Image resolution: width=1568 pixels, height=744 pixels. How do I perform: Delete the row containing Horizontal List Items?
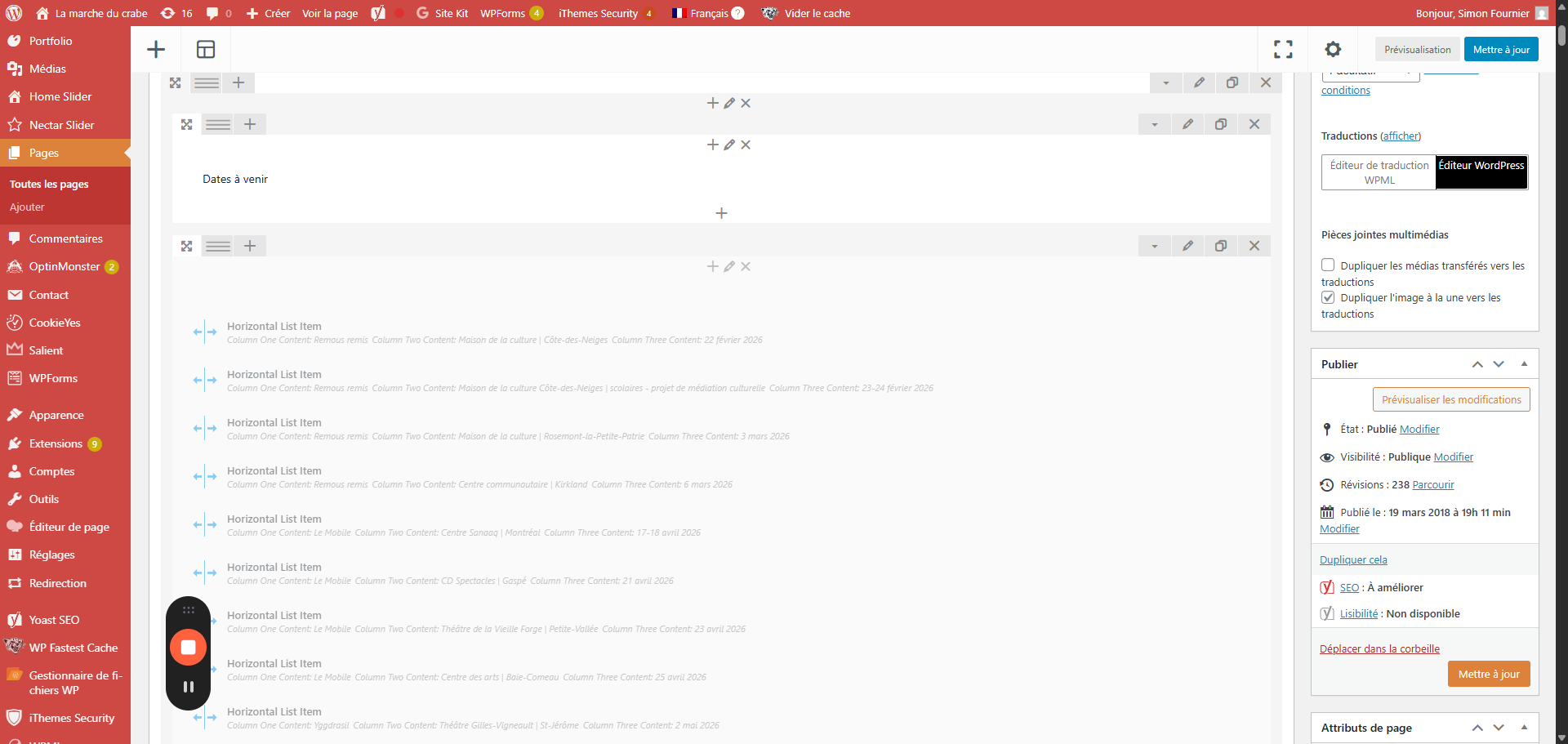tap(1254, 246)
